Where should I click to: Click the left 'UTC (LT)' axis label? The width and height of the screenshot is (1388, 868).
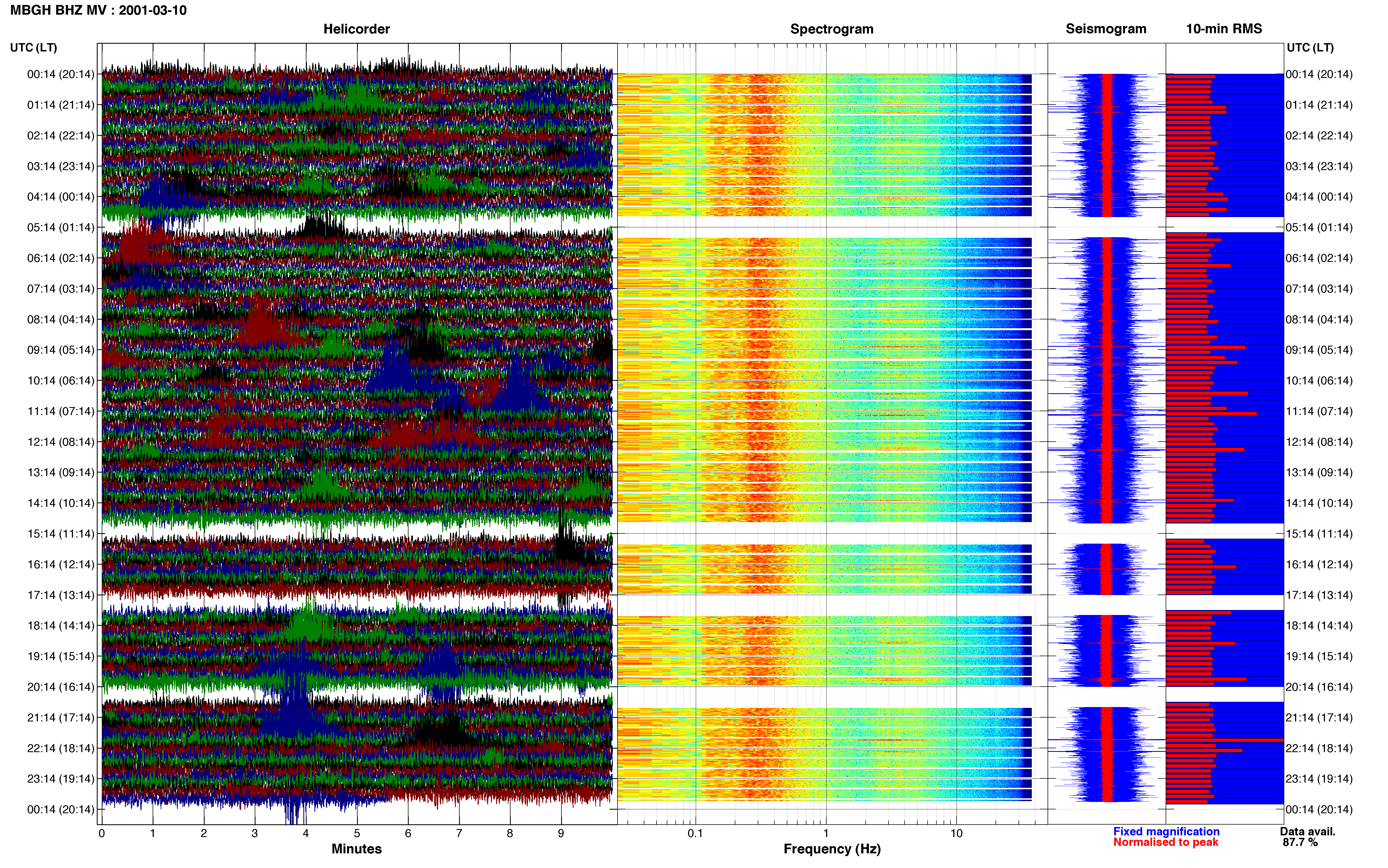tap(34, 48)
